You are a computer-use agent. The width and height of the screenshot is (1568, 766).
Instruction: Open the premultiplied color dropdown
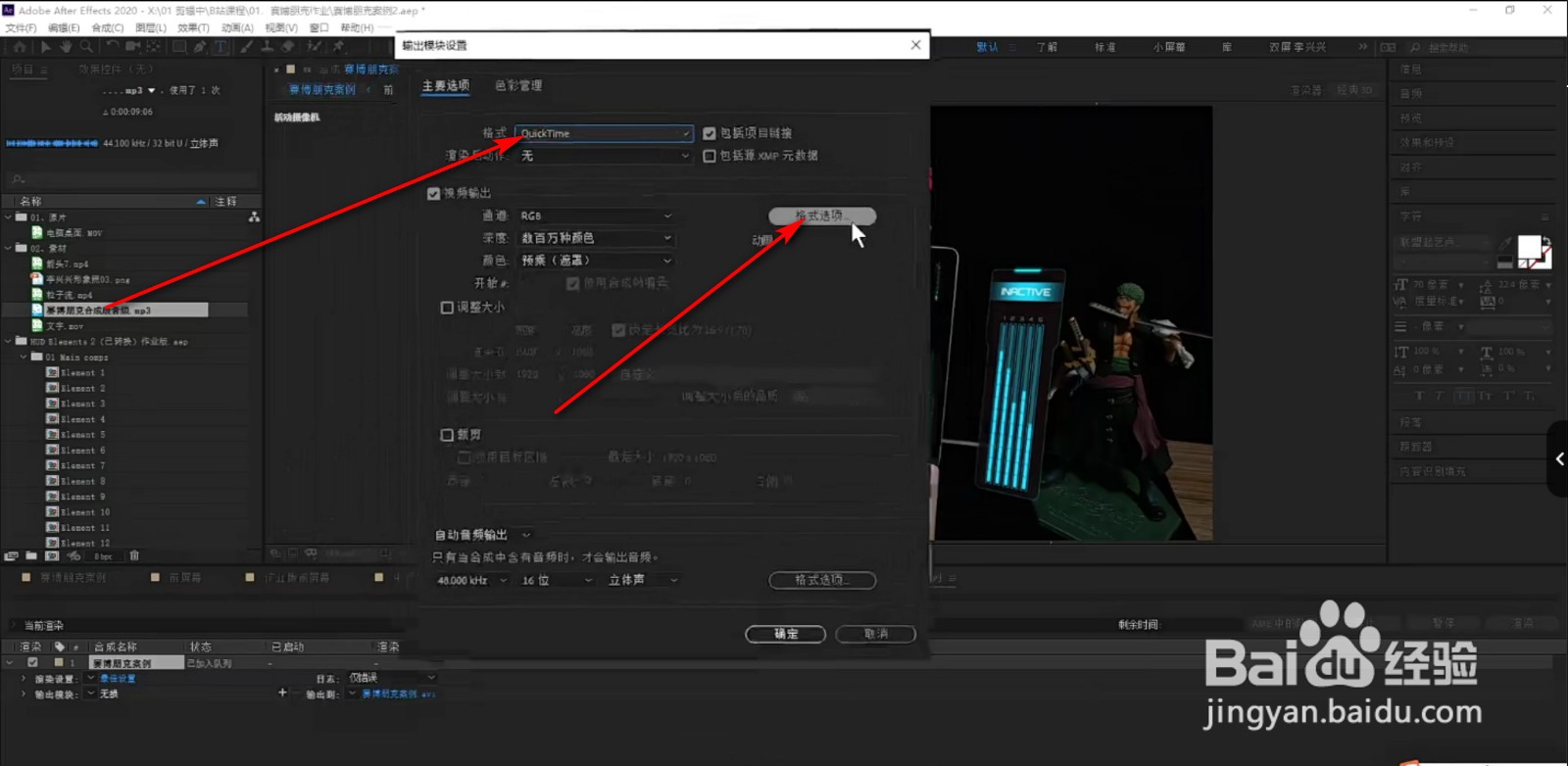[596, 261]
